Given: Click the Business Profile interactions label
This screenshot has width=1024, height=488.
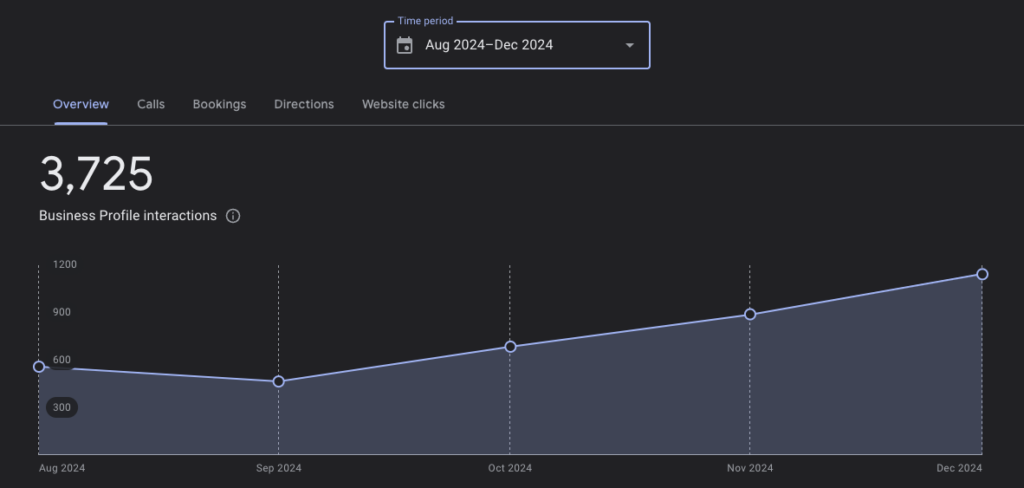Looking at the screenshot, I should click(127, 216).
